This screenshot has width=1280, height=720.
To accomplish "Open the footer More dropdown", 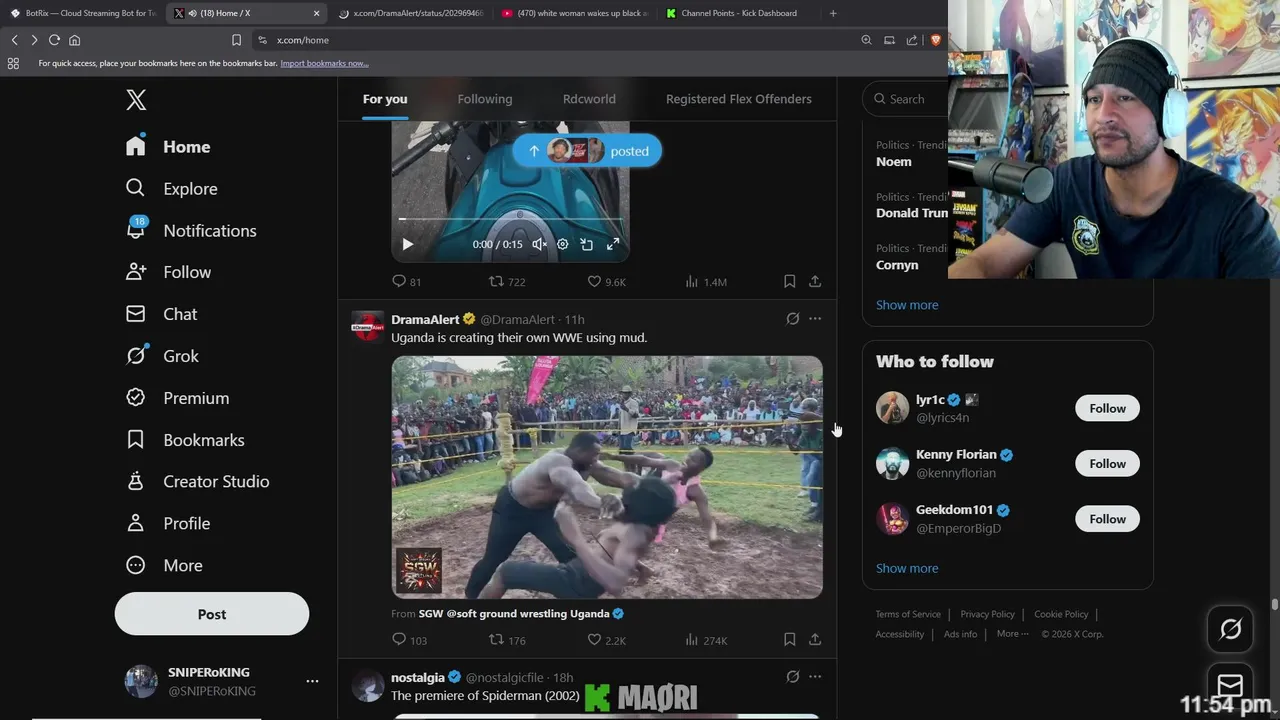I will point(1012,634).
